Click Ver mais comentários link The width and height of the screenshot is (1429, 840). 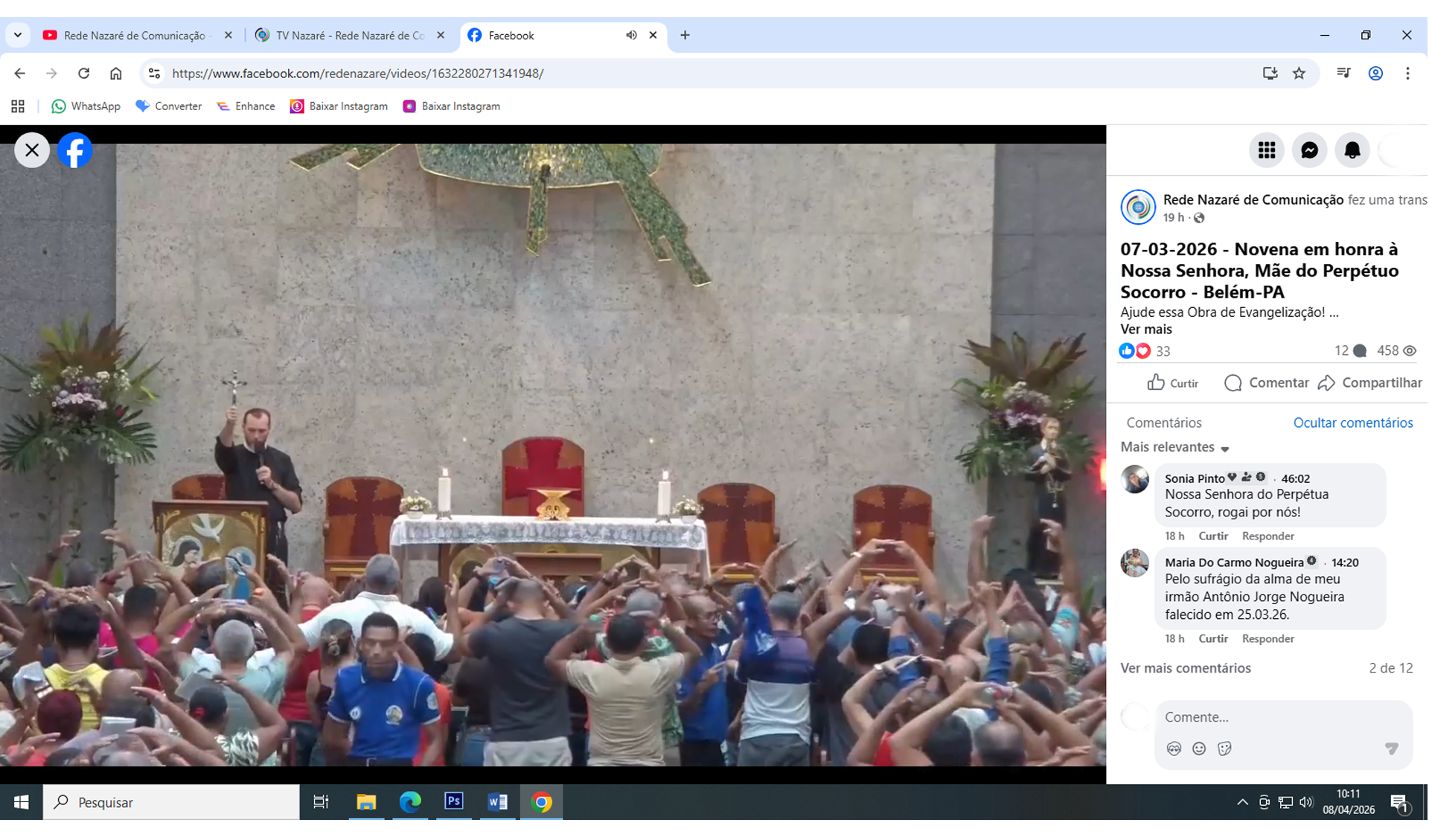(1185, 667)
